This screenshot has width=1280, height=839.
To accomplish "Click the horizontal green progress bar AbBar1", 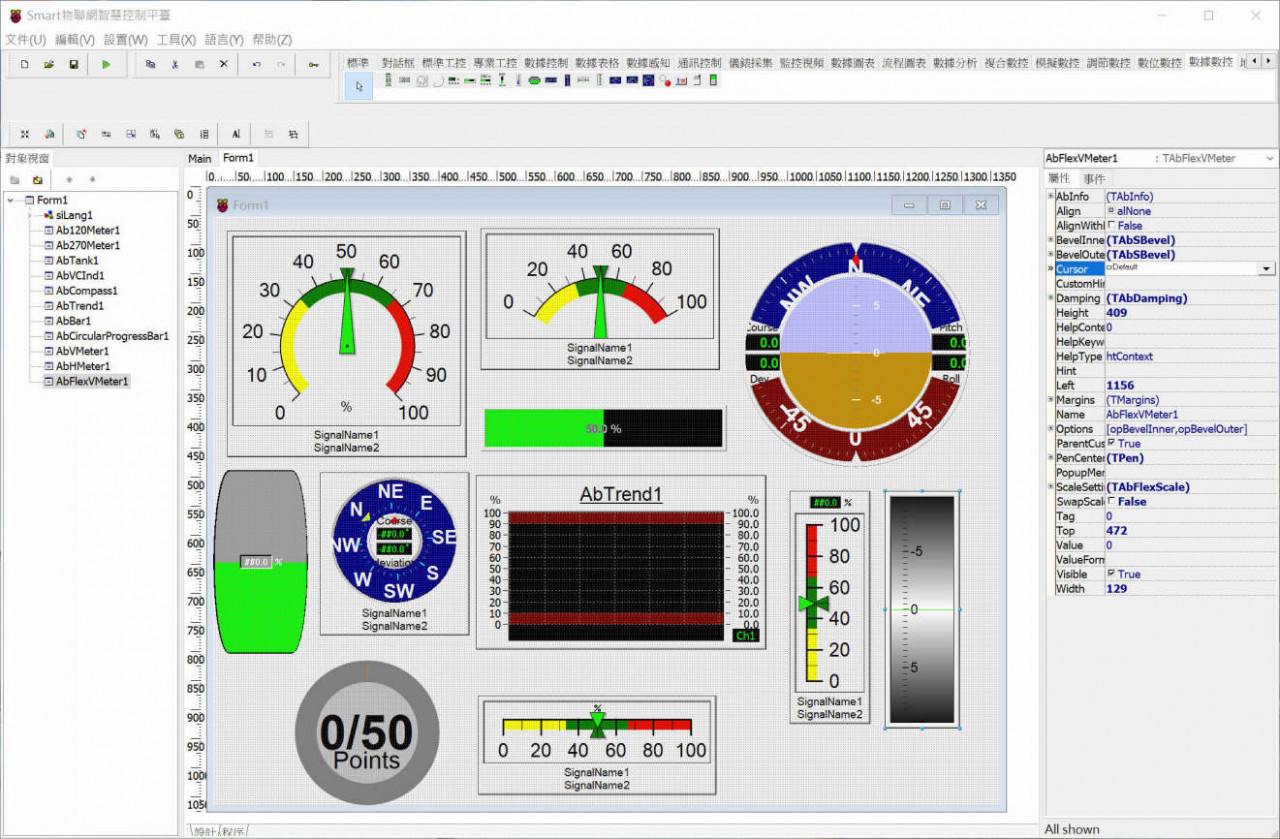I will coord(603,428).
